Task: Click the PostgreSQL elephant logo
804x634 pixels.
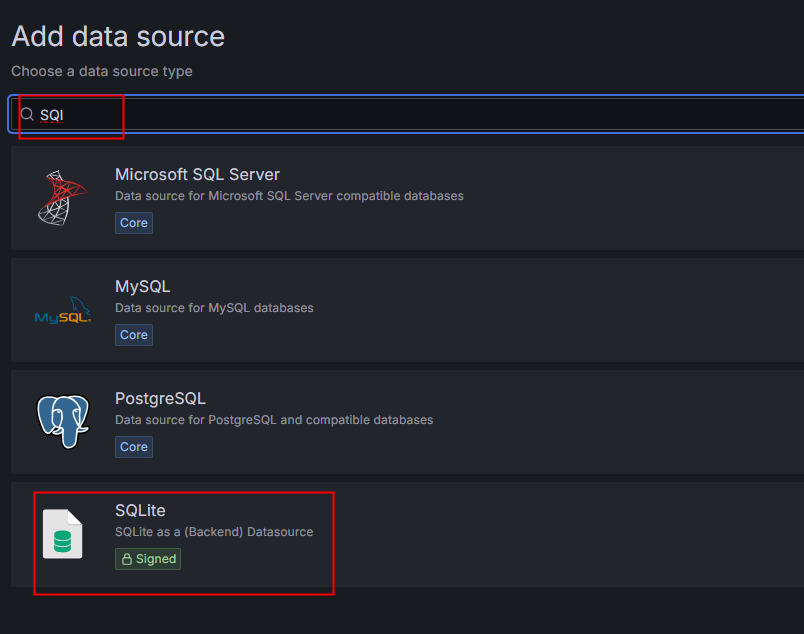Action: (x=63, y=422)
